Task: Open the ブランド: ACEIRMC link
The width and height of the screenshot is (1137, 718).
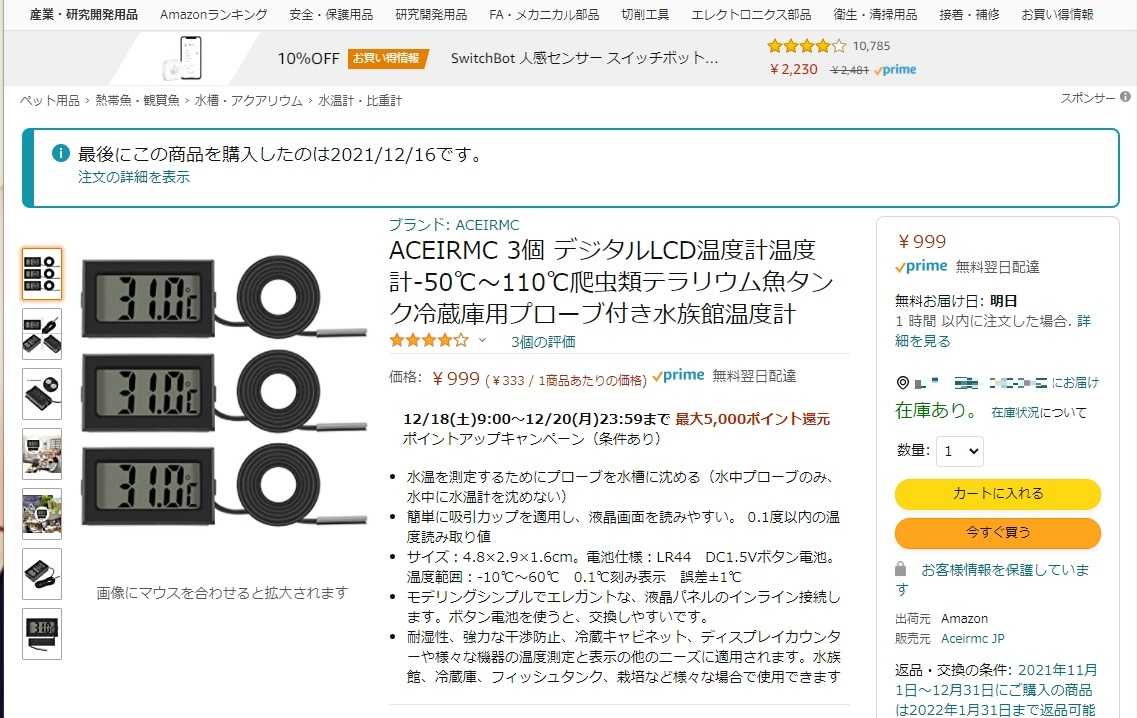Action: [x=454, y=225]
